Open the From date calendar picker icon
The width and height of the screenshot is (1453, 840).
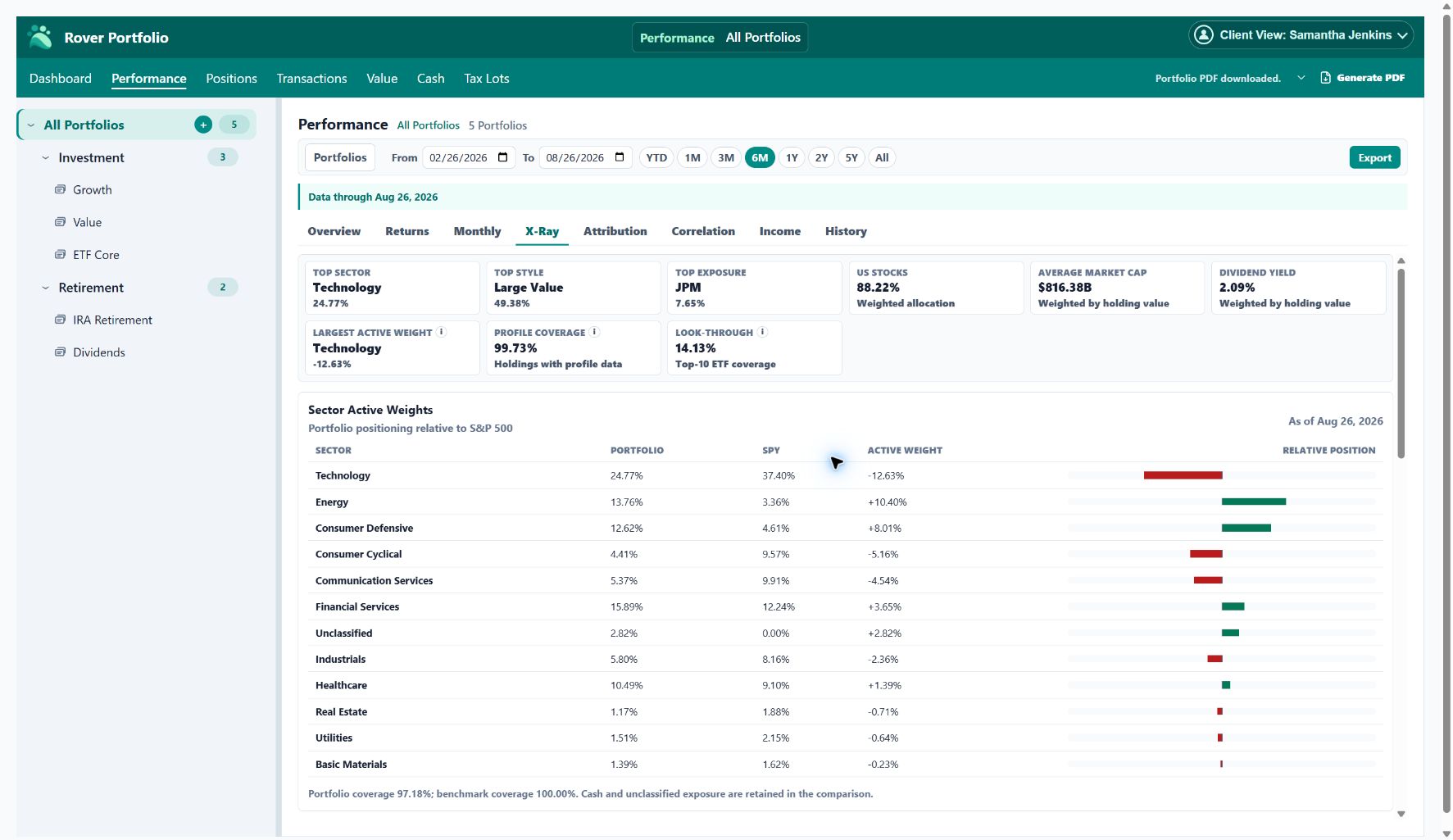[503, 157]
